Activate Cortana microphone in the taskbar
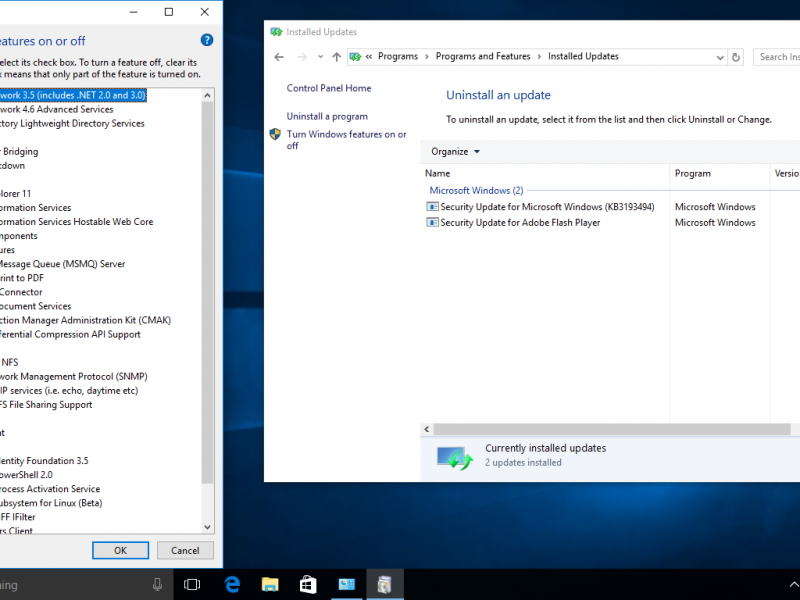The width and height of the screenshot is (800, 600). [x=157, y=585]
